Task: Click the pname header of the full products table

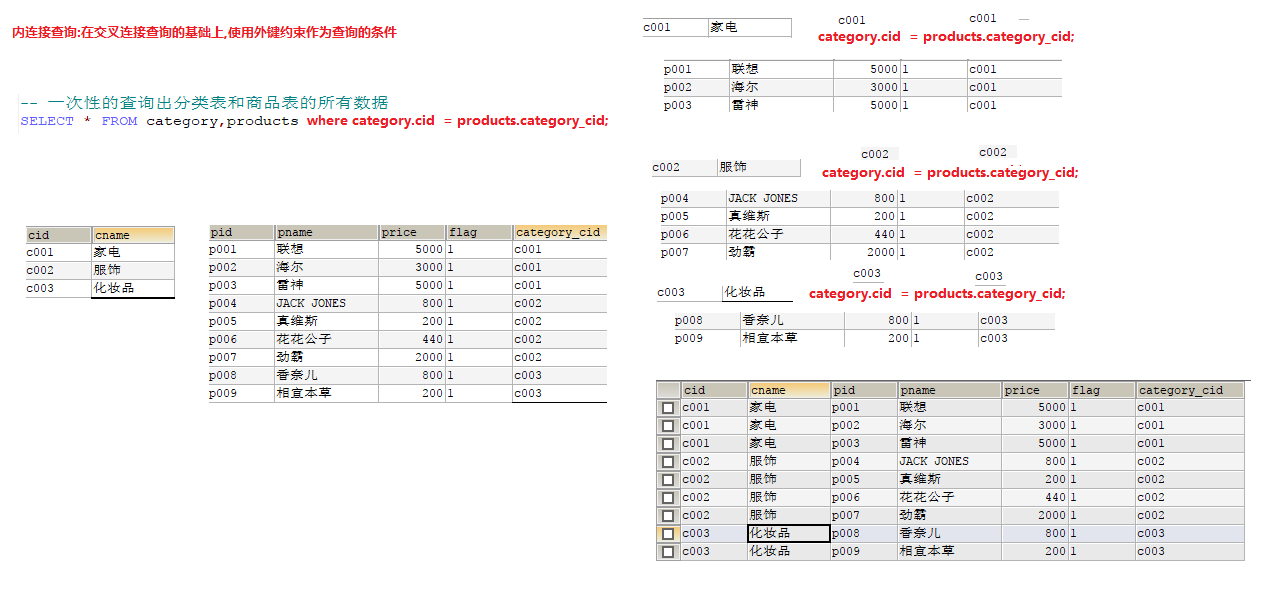Action: (x=326, y=232)
